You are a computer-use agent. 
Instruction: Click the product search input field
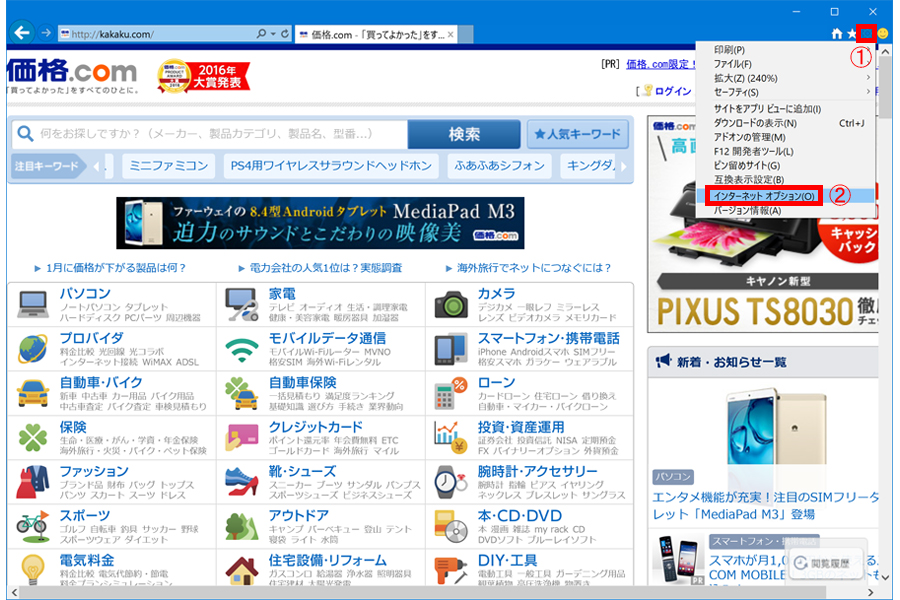click(210, 134)
